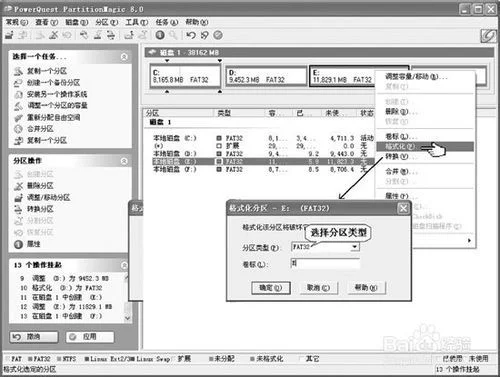Open the 查看 menu
Image resolution: width=500 pixels, height=377 pixels.
pos(47,22)
